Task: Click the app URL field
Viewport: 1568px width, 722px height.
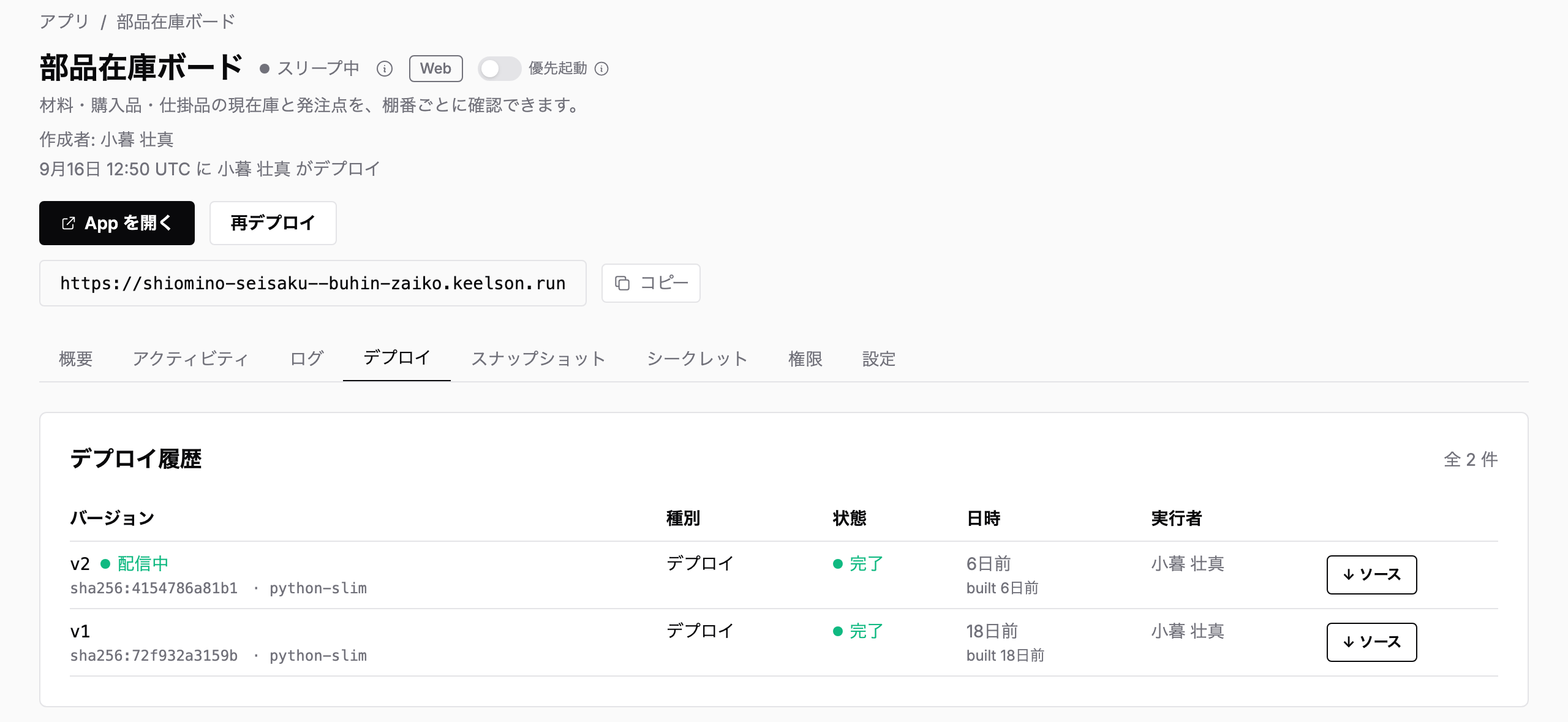Action: coord(313,283)
